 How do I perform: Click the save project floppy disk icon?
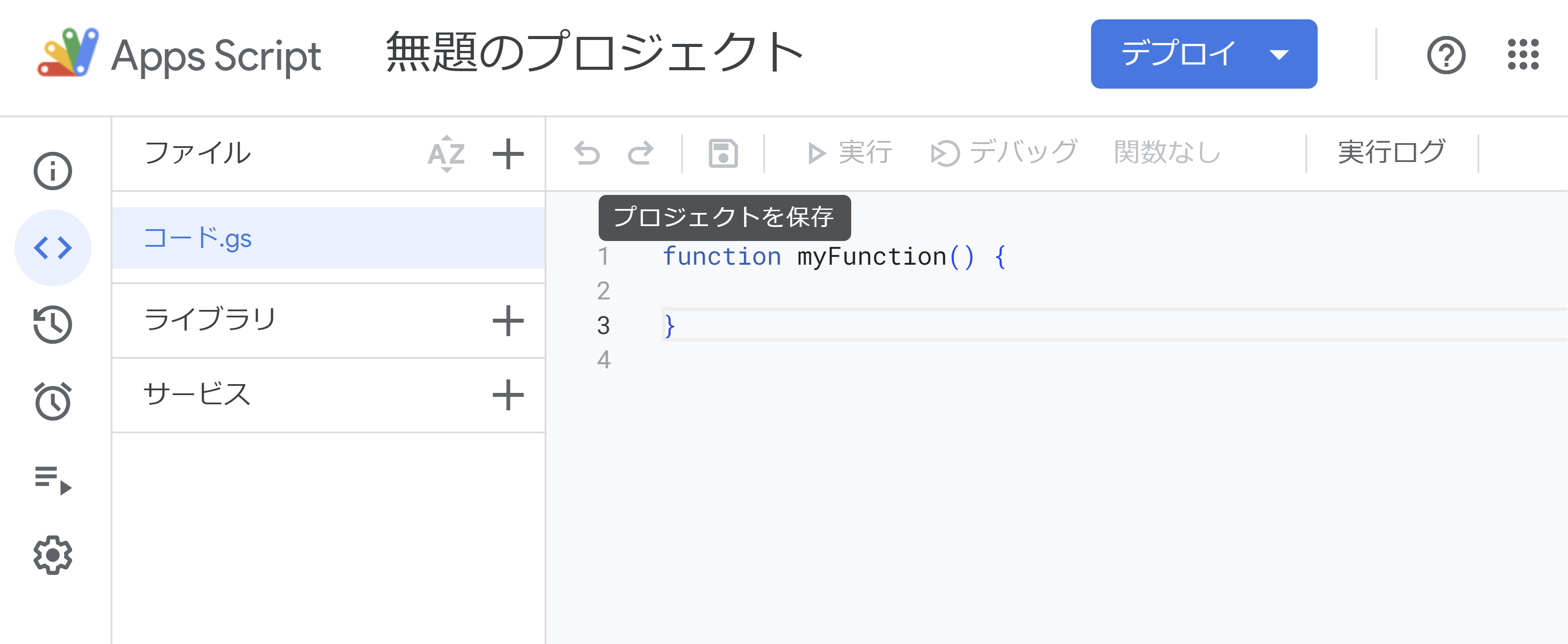[723, 153]
